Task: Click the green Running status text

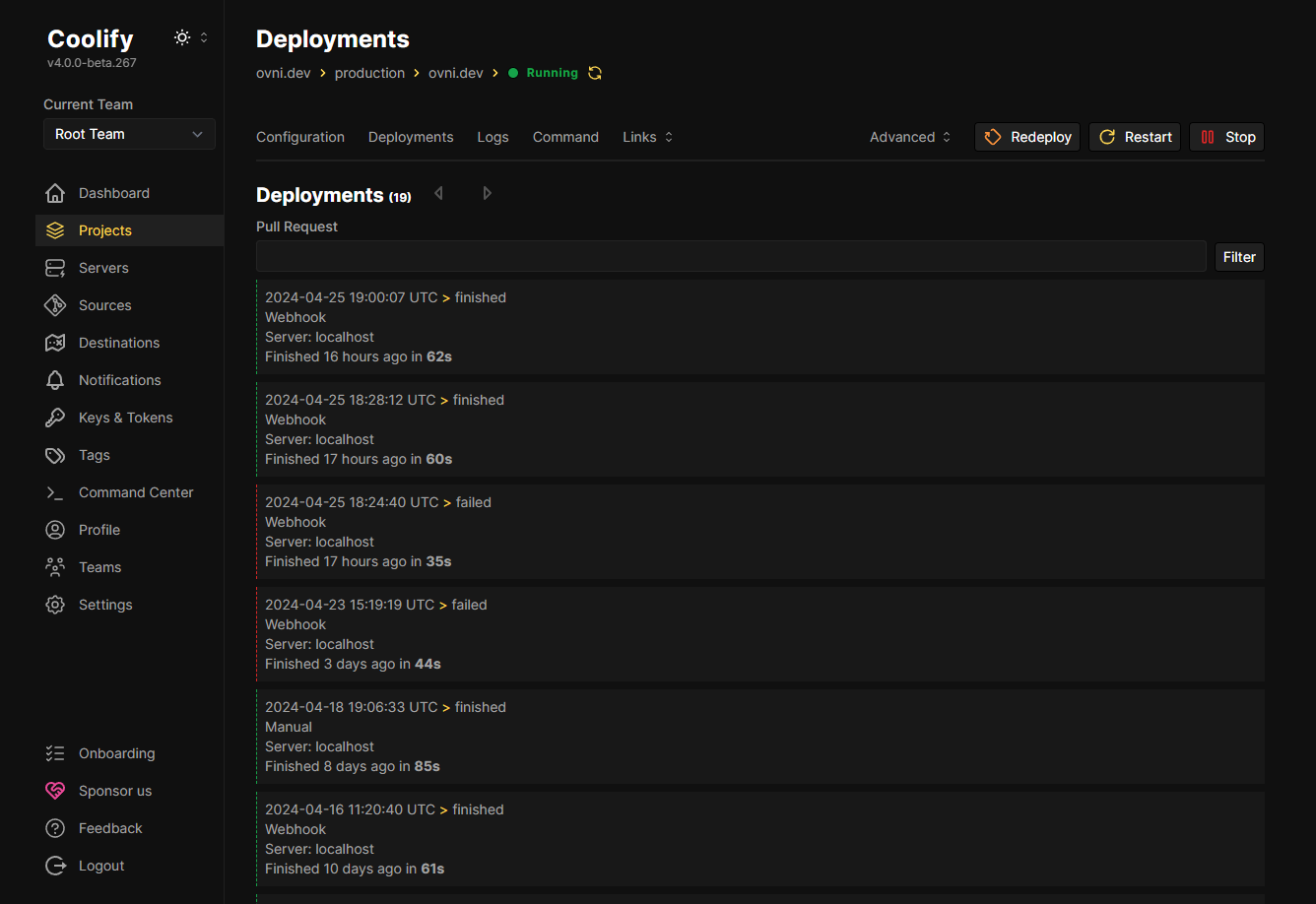Action: pos(552,73)
